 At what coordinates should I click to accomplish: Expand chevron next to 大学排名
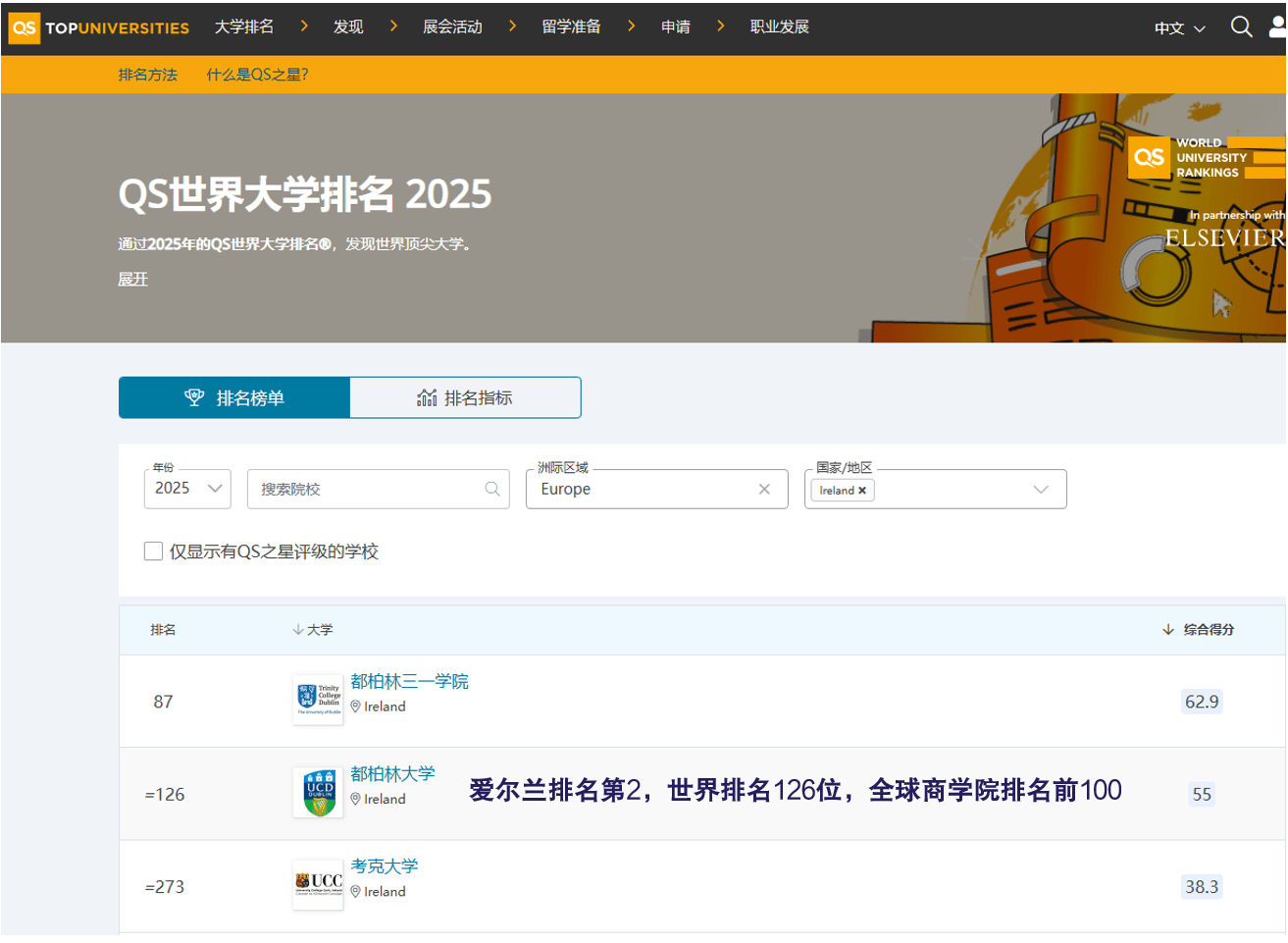pyautogui.click(x=304, y=26)
